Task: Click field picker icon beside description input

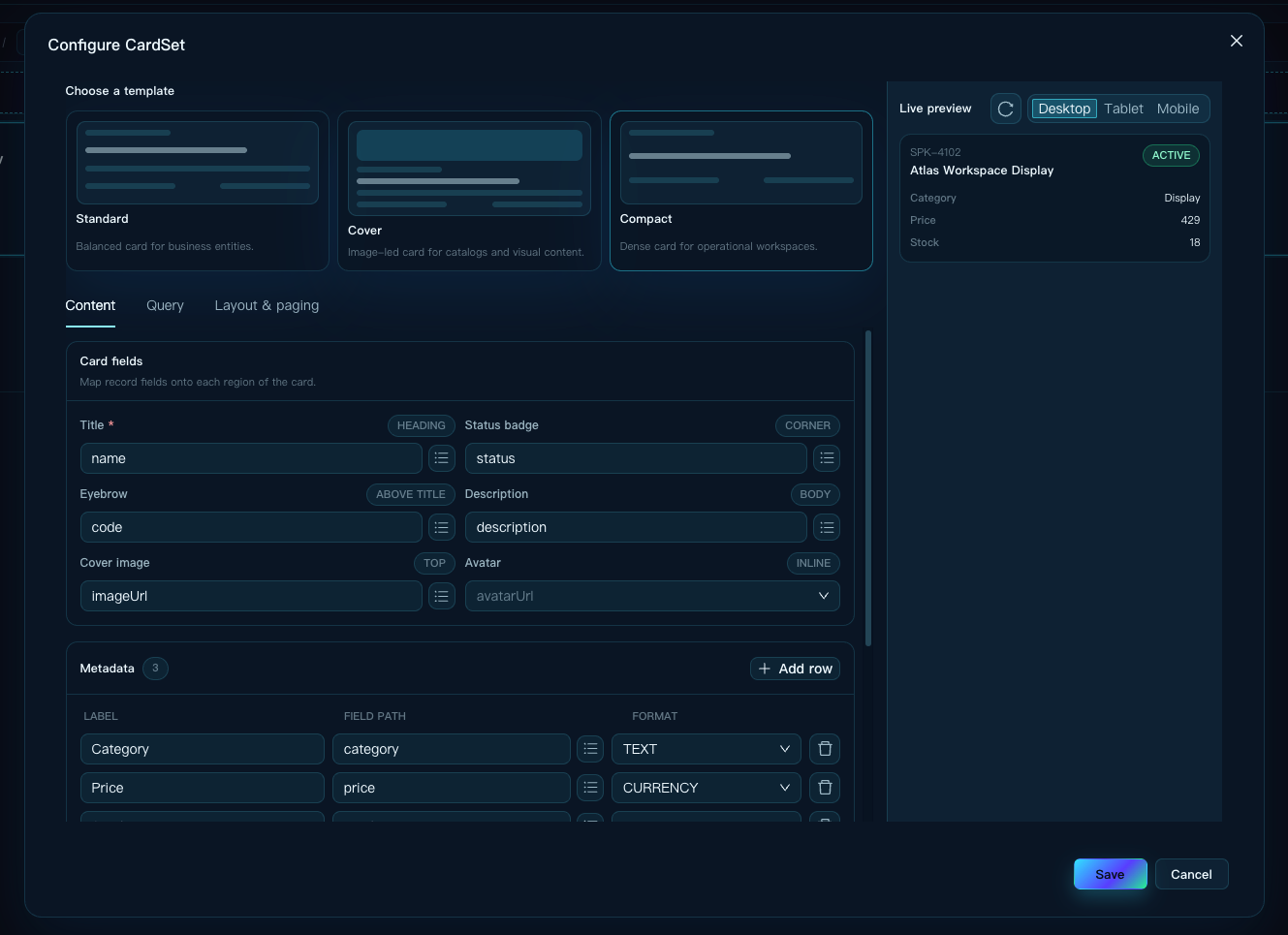Action: pyautogui.click(x=827, y=527)
